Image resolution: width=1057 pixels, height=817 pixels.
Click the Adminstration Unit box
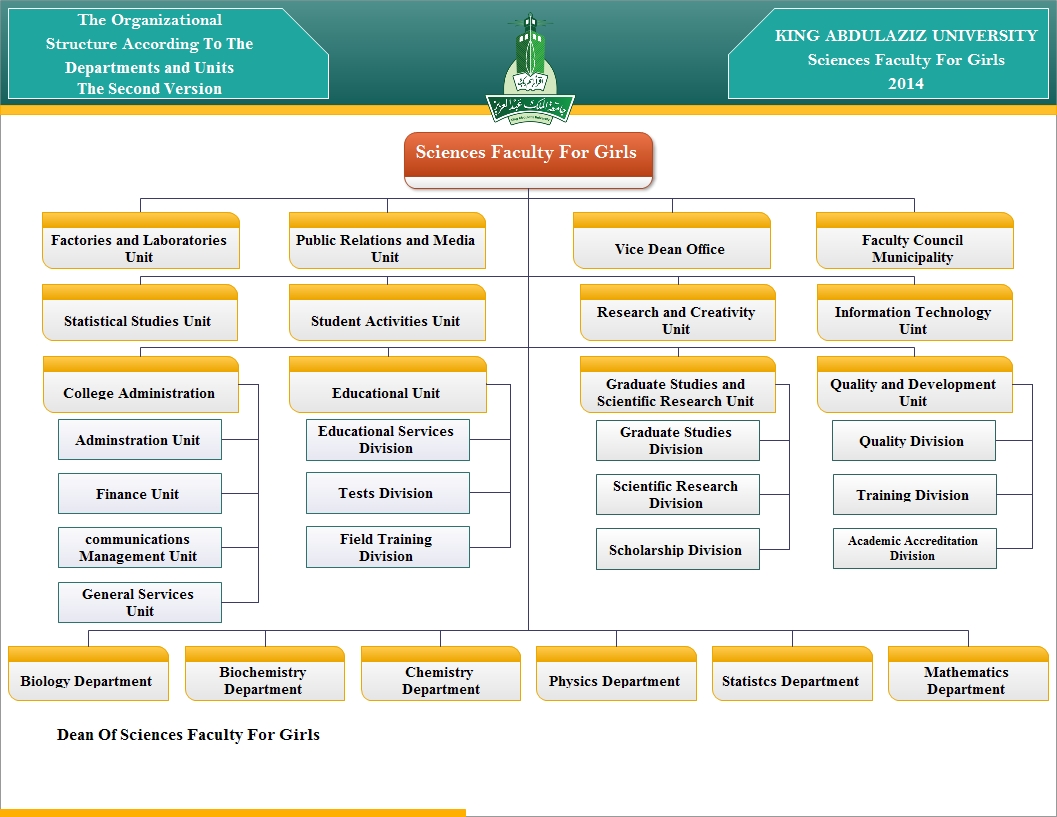pos(140,440)
